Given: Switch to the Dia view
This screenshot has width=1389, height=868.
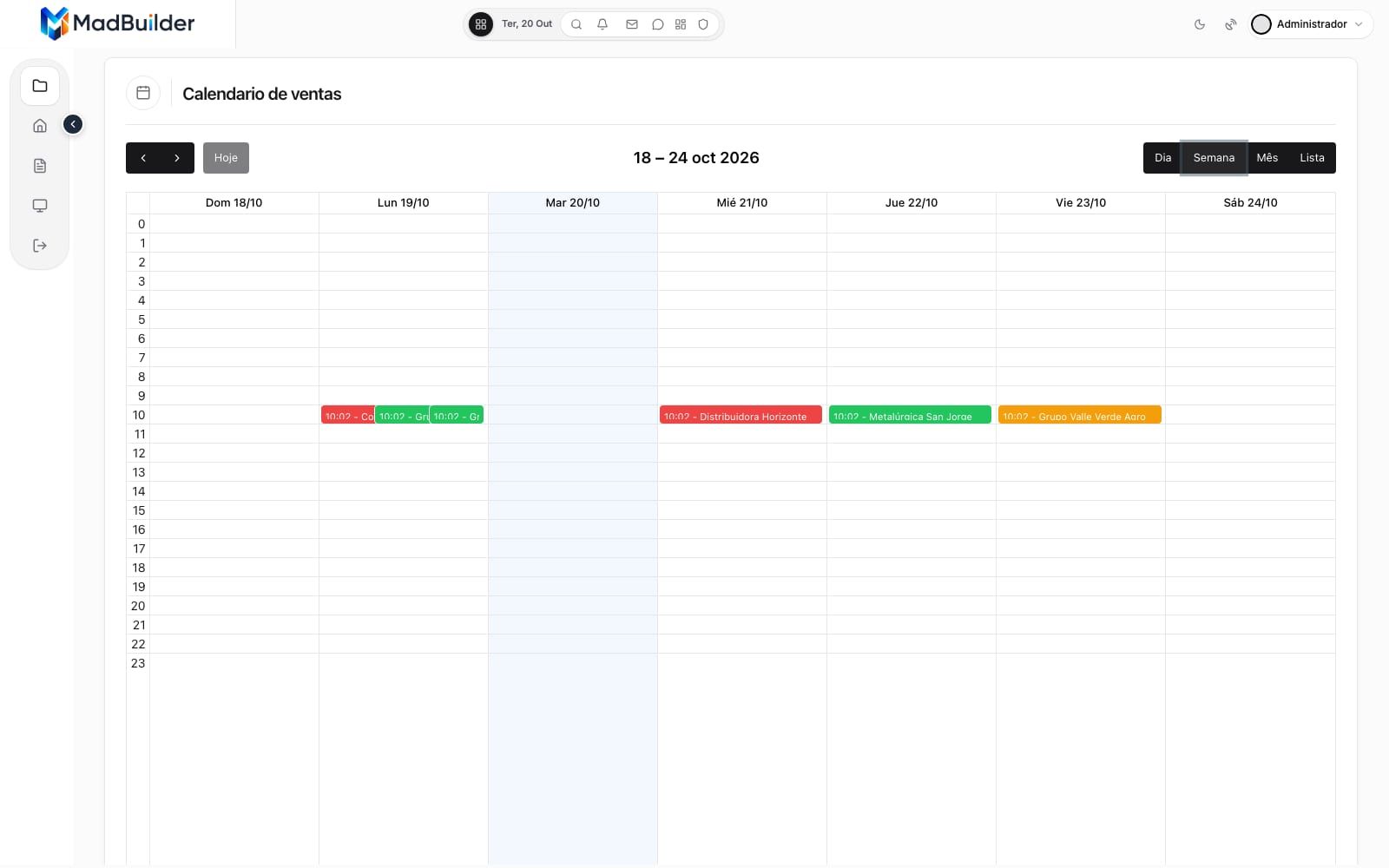Looking at the screenshot, I should click(x=1162, y=158).
